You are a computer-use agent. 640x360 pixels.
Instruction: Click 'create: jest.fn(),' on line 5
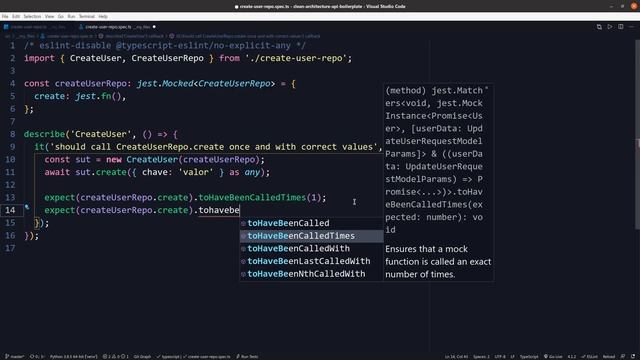(x=80, y=96)
